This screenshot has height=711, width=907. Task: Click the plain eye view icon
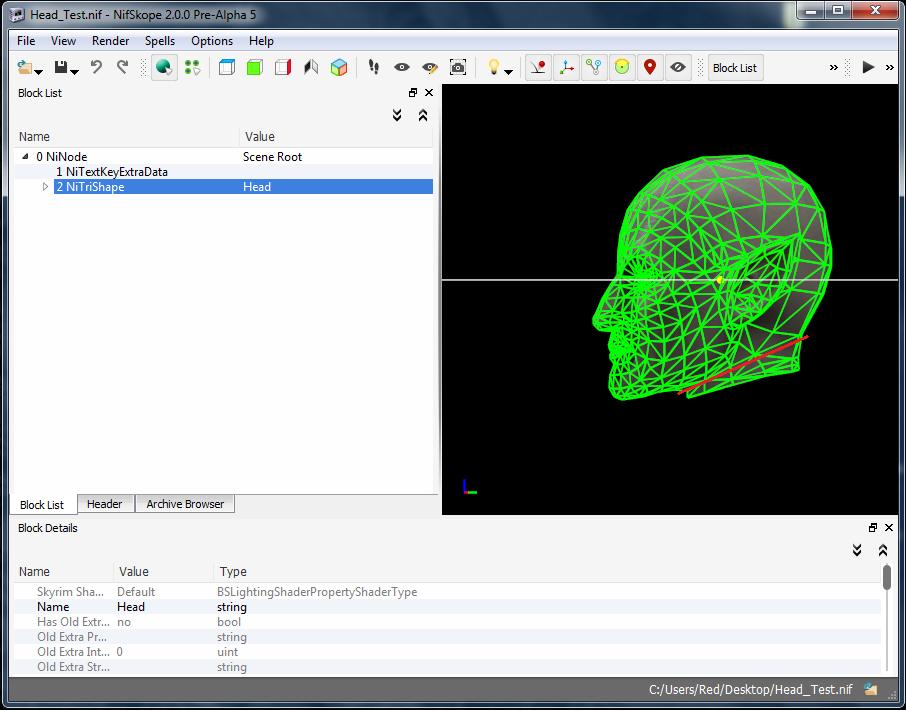point(402,68)
